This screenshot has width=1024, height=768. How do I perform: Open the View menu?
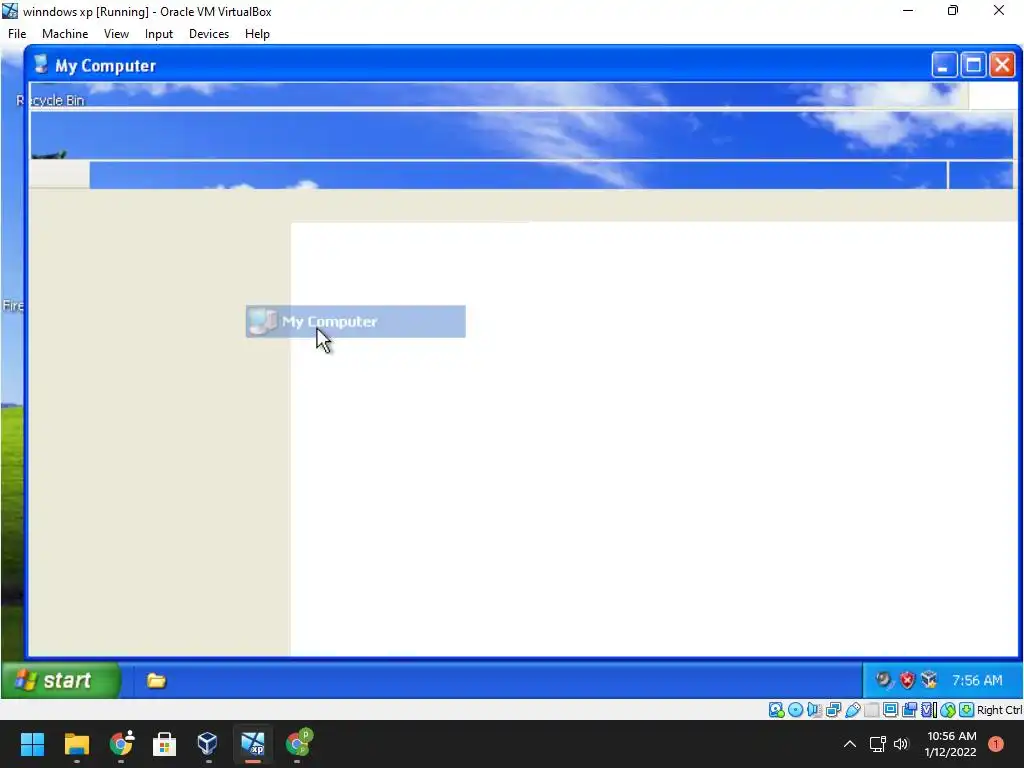click(116, 34)
